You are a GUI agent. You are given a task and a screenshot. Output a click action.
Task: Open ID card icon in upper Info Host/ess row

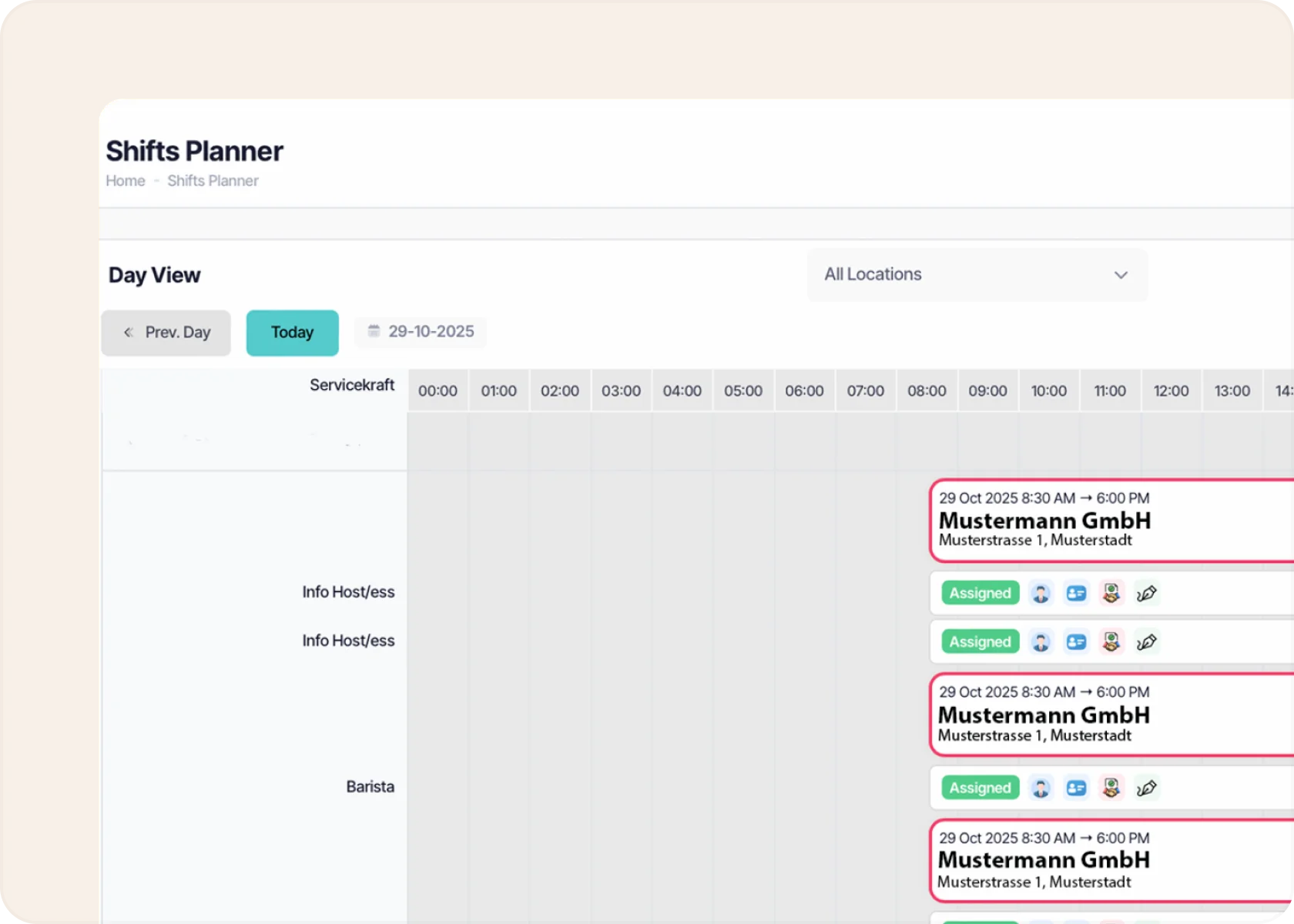pos(1076,593)
